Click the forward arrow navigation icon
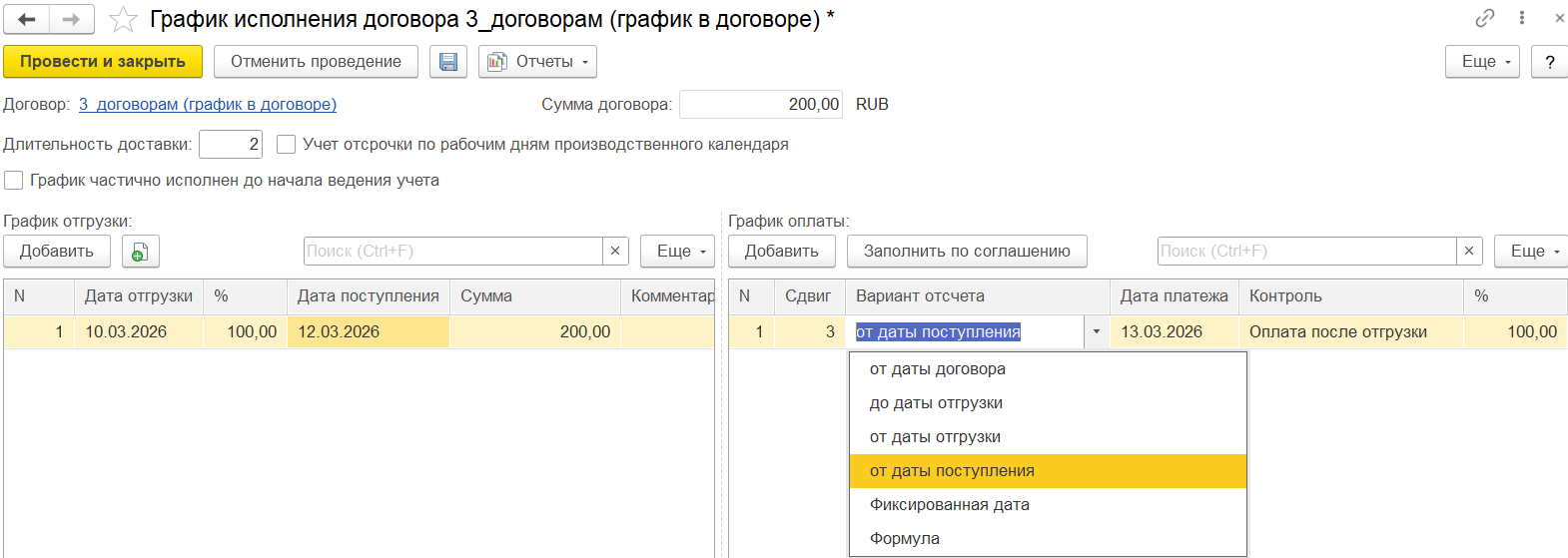 (x=71, y=19)
